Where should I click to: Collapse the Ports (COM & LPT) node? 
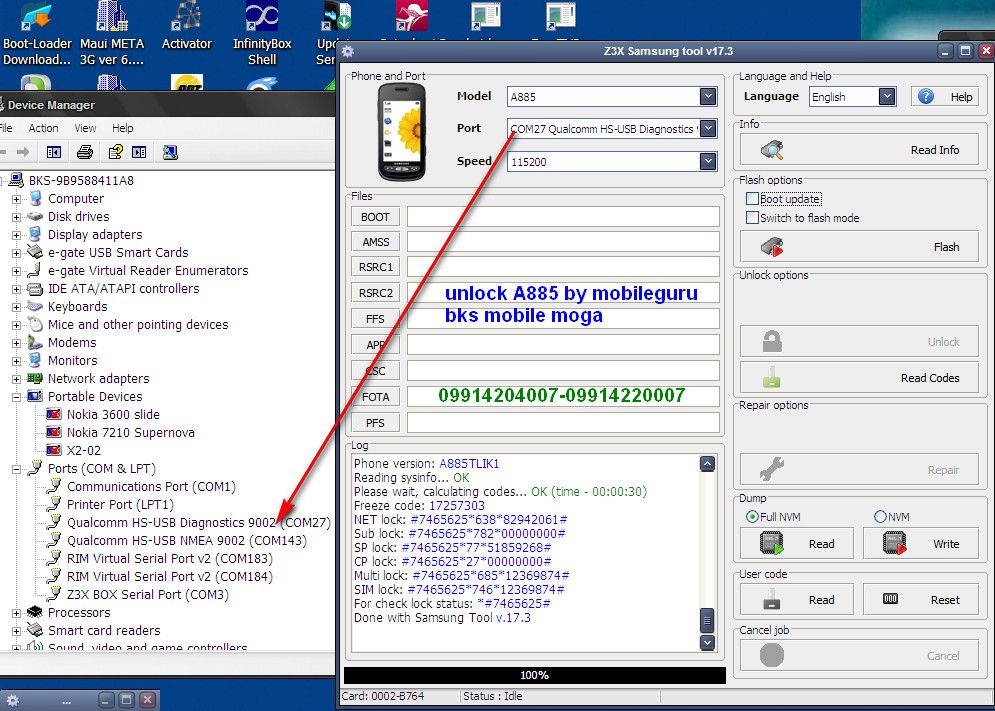[x=16, y=469]
